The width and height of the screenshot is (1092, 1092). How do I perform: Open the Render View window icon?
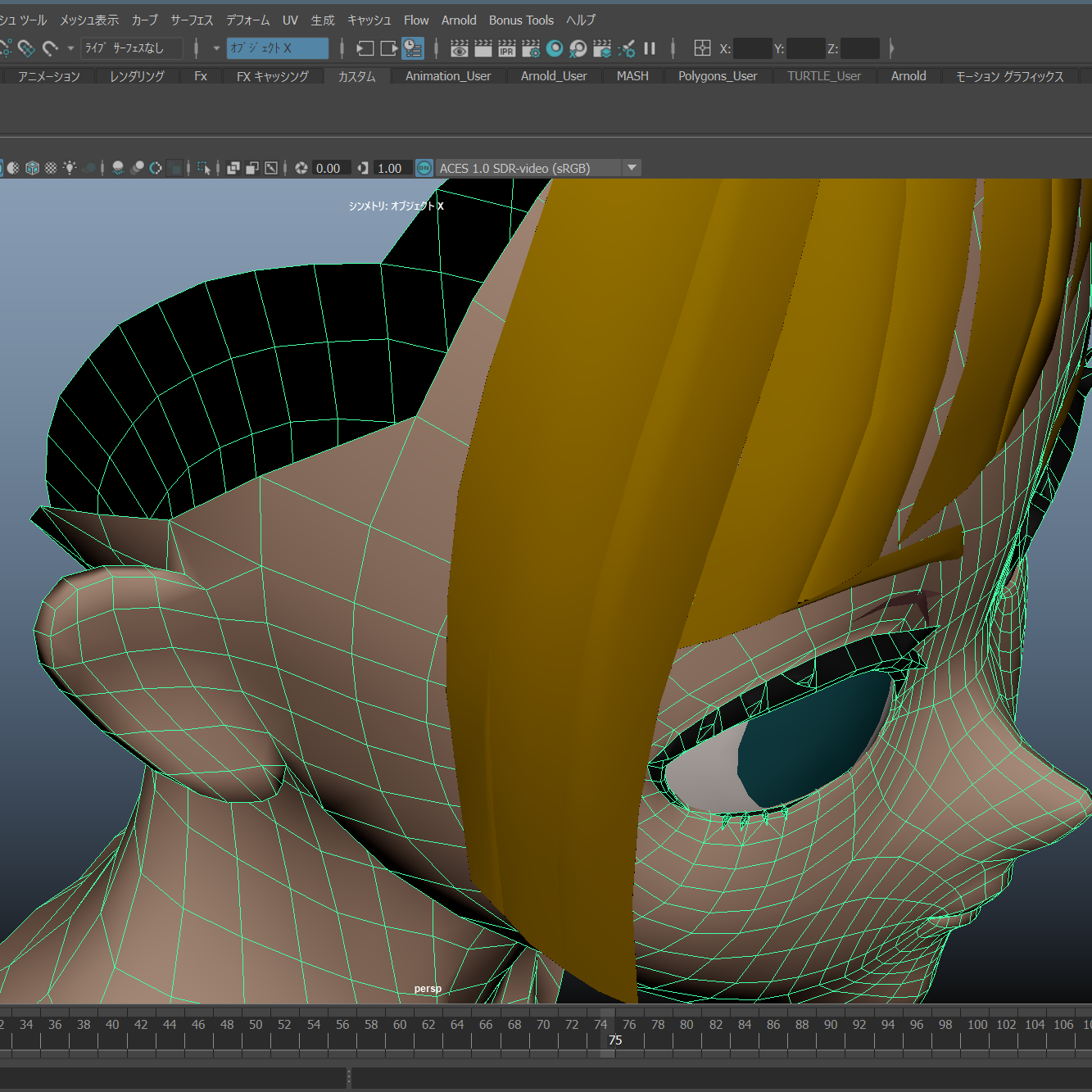click(x=460, y=48)
